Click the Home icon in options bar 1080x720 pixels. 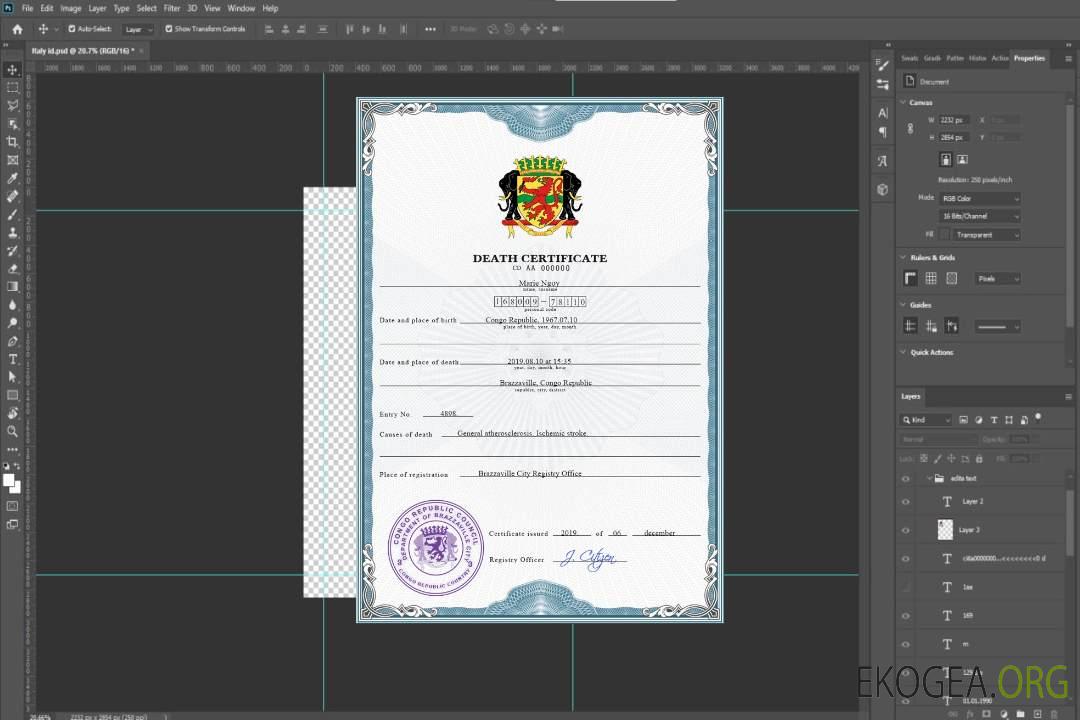click(17, 29)
